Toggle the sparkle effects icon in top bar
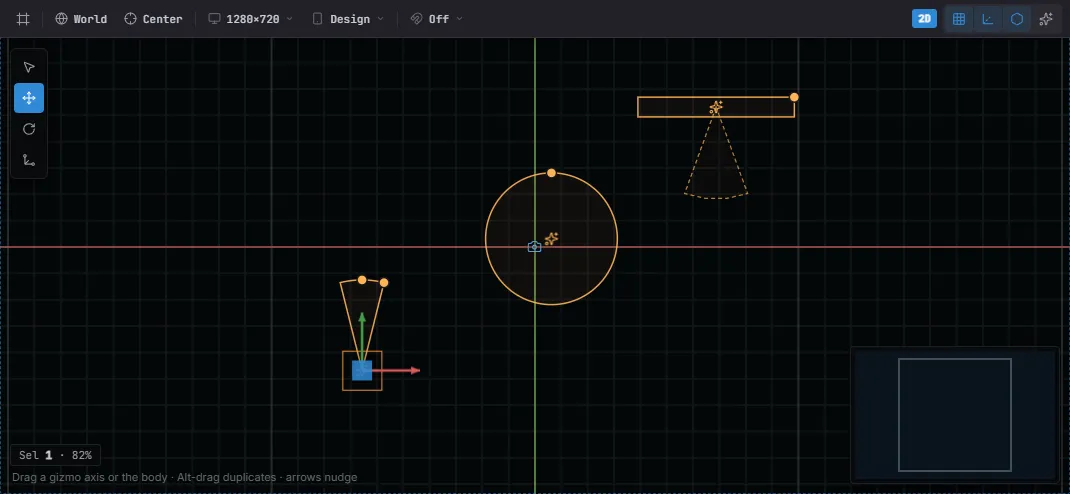This screenshot has height=494, width=1070. [1046, 19]
